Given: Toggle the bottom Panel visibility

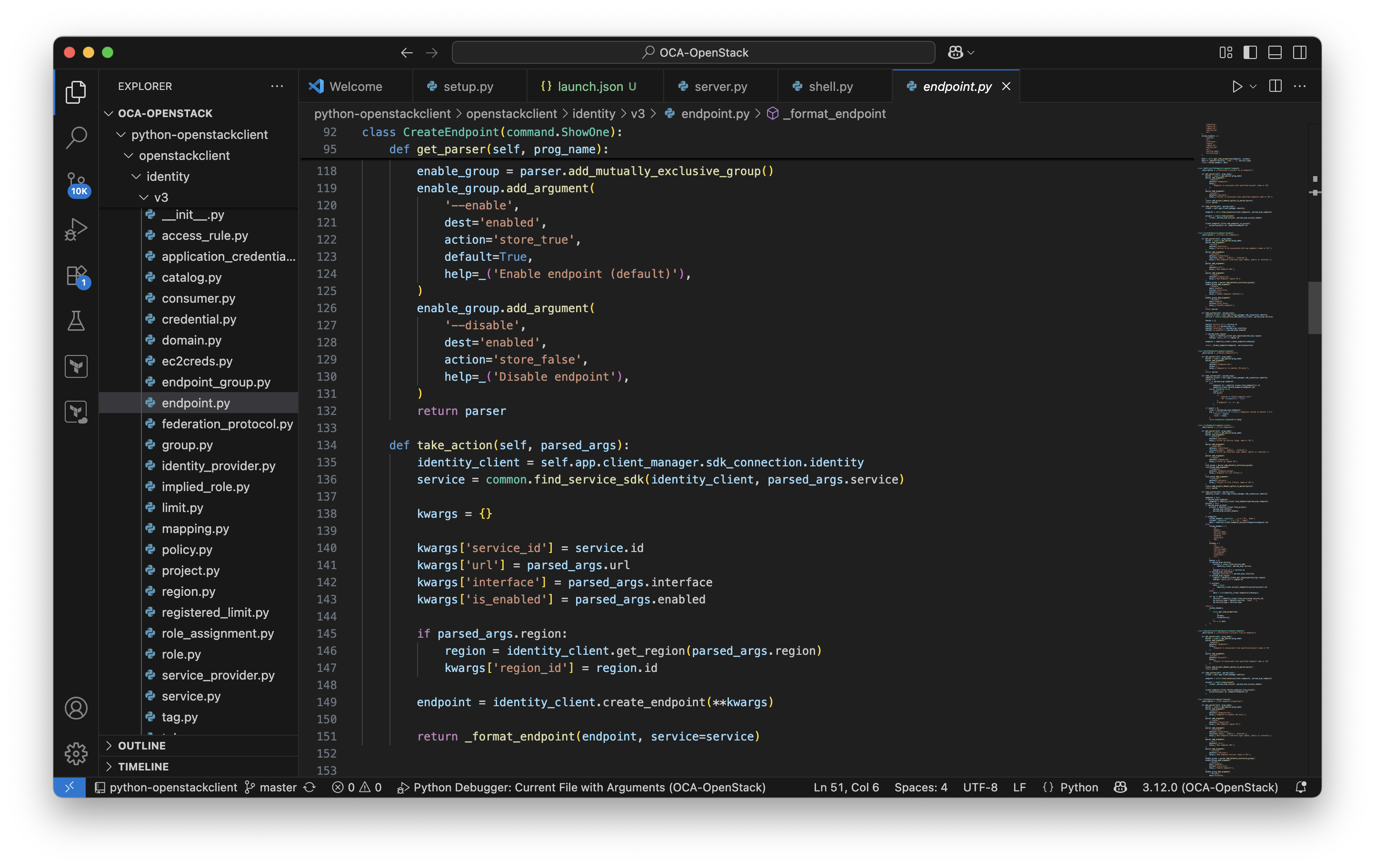Looking at the screenshot, I should pyautogui.click(x=1275, y=52).
